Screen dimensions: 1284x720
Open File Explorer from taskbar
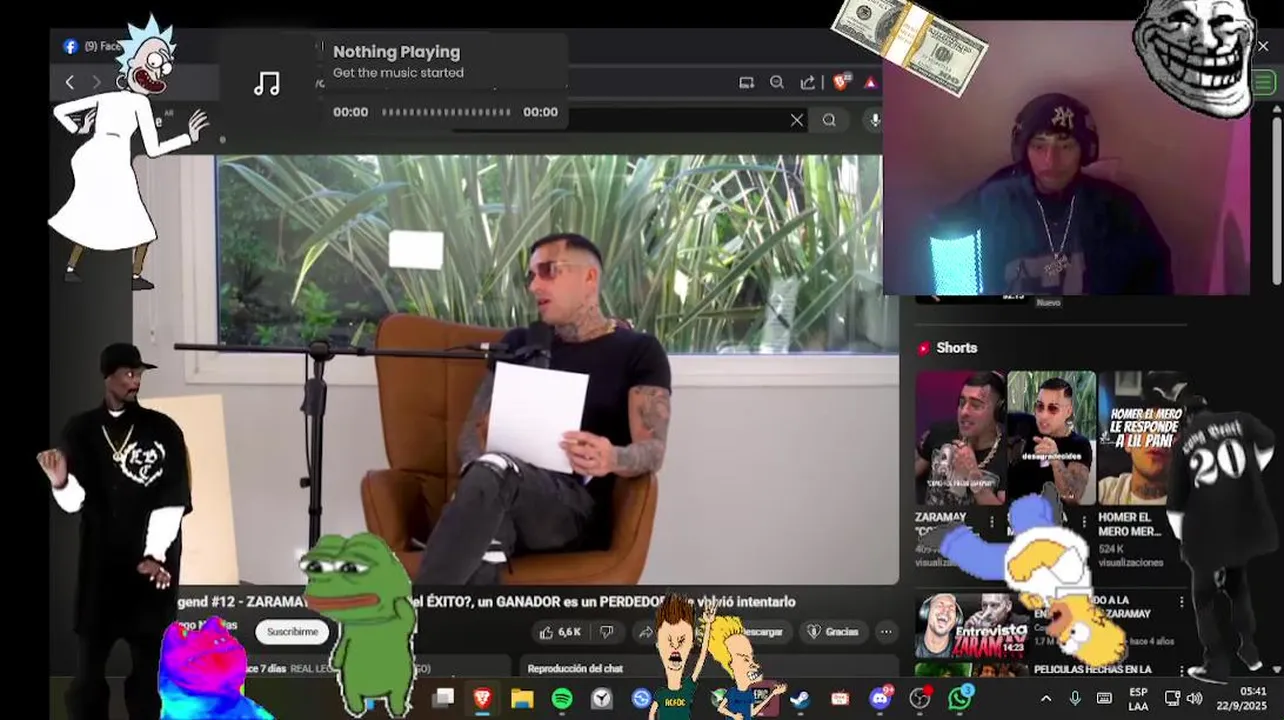point(522,698)
